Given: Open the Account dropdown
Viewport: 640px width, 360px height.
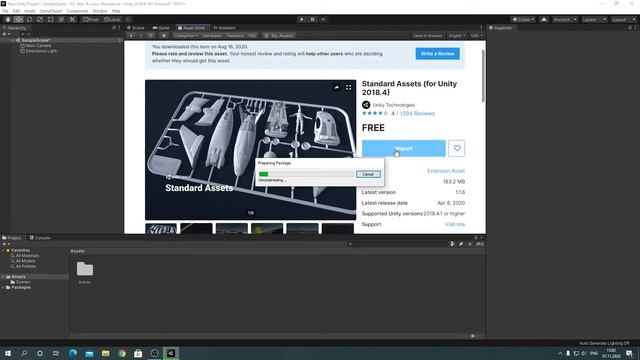Looking at the screenshot, I should (x=565, y=20).
